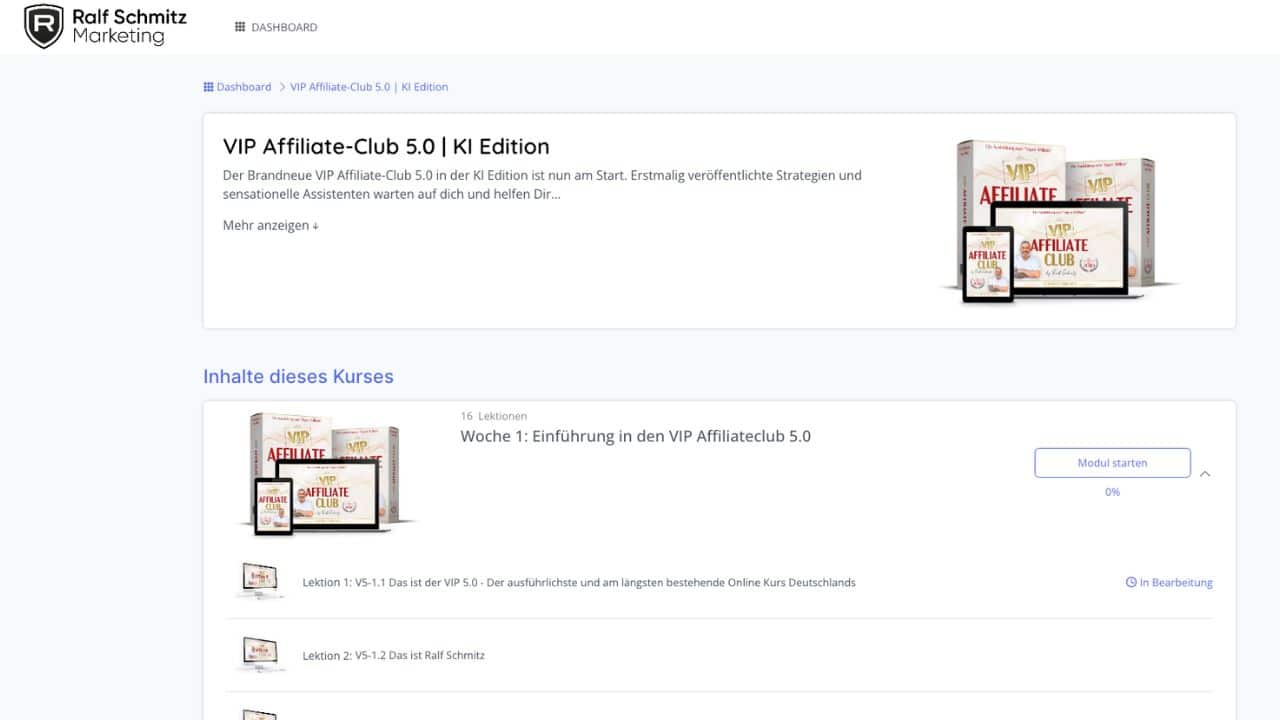
Task: Click the VIP Affiliate-Club 5.0 | KI Edition heading
Action: [x=386, y=146]
